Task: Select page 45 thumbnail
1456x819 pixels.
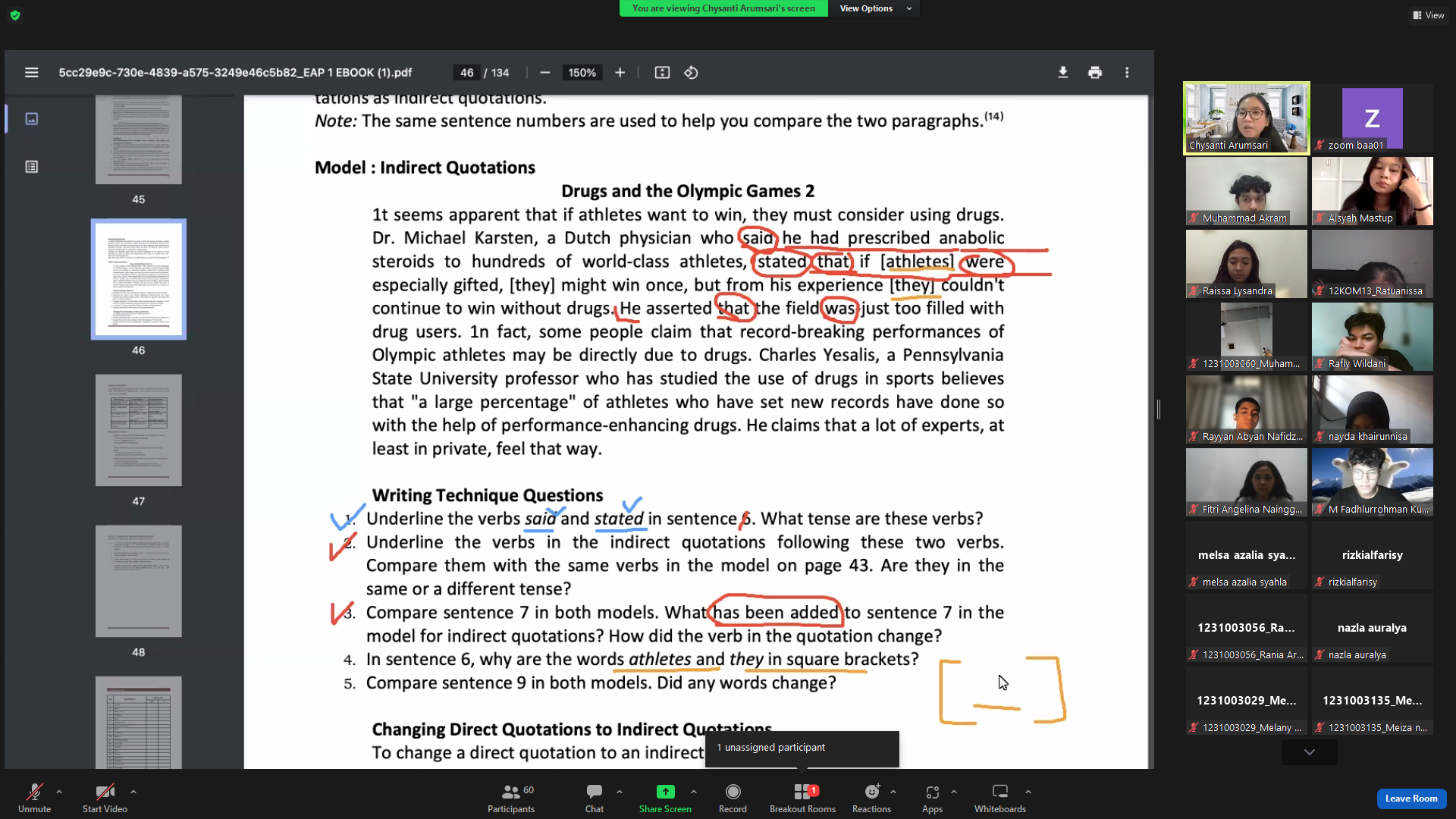Action: pos(139,140)
